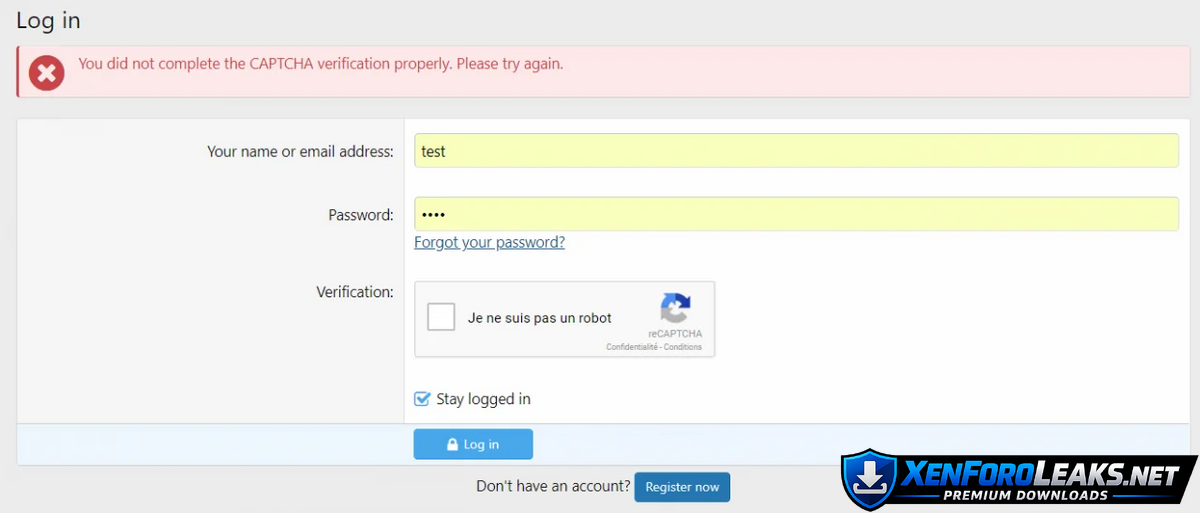Focus the Password input field
The width and height of the screenshot is (1200, 513).
[x=796, y=214]
